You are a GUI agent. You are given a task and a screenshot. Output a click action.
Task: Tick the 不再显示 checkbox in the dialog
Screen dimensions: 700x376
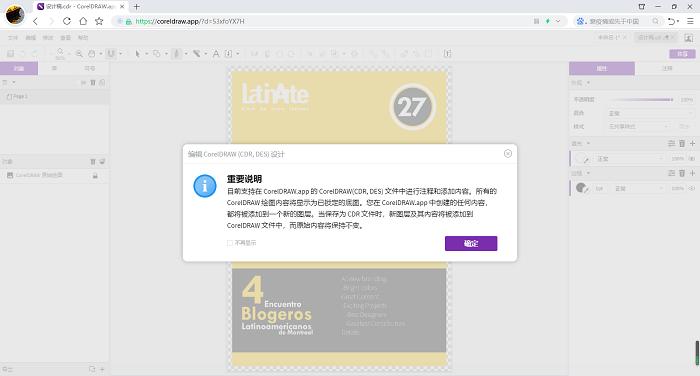229,243
